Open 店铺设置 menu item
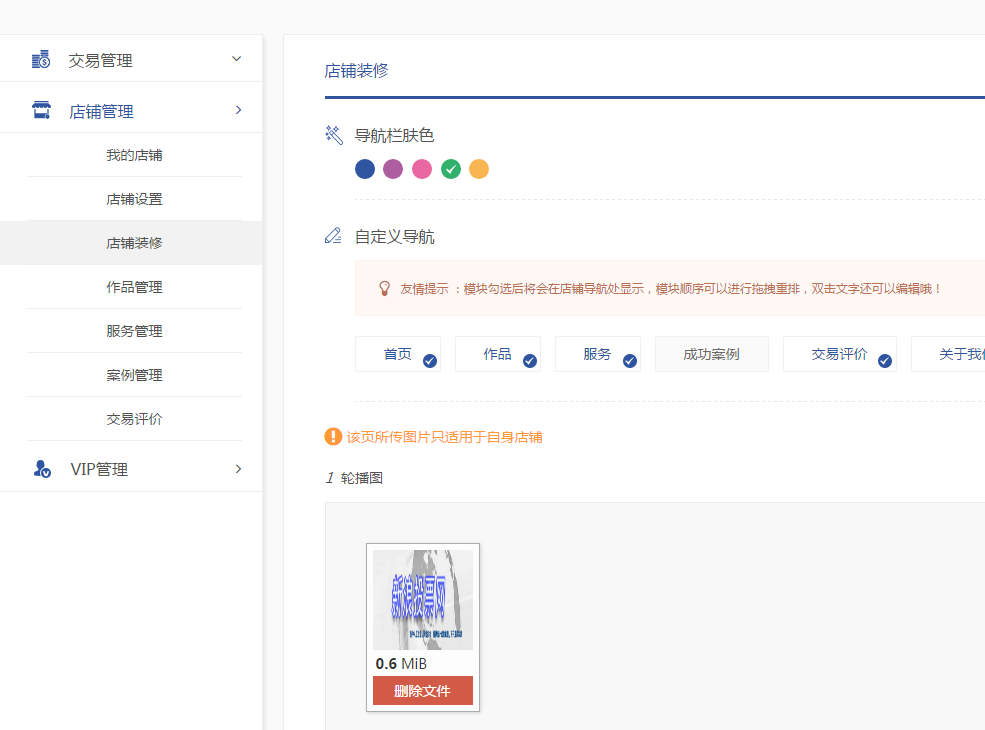Image resolution: width=985 pixels, height=730 pixels. point(134,199)
